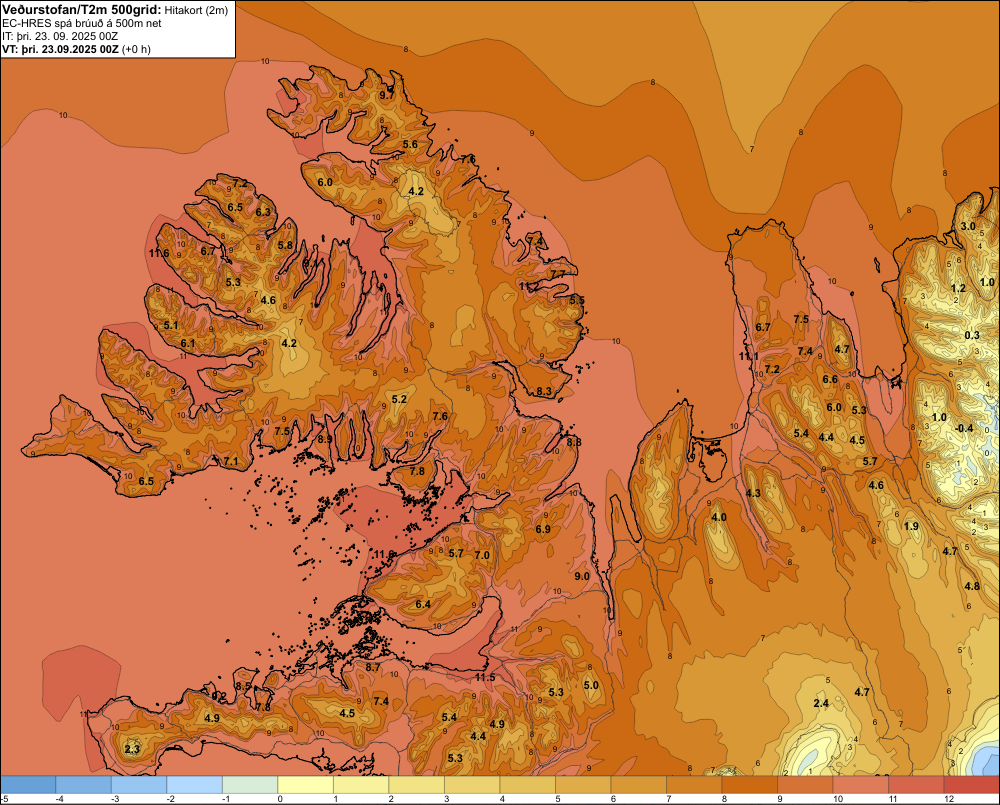
Task: Select legend color between 2 and 3
Action: tap(416, 785)
